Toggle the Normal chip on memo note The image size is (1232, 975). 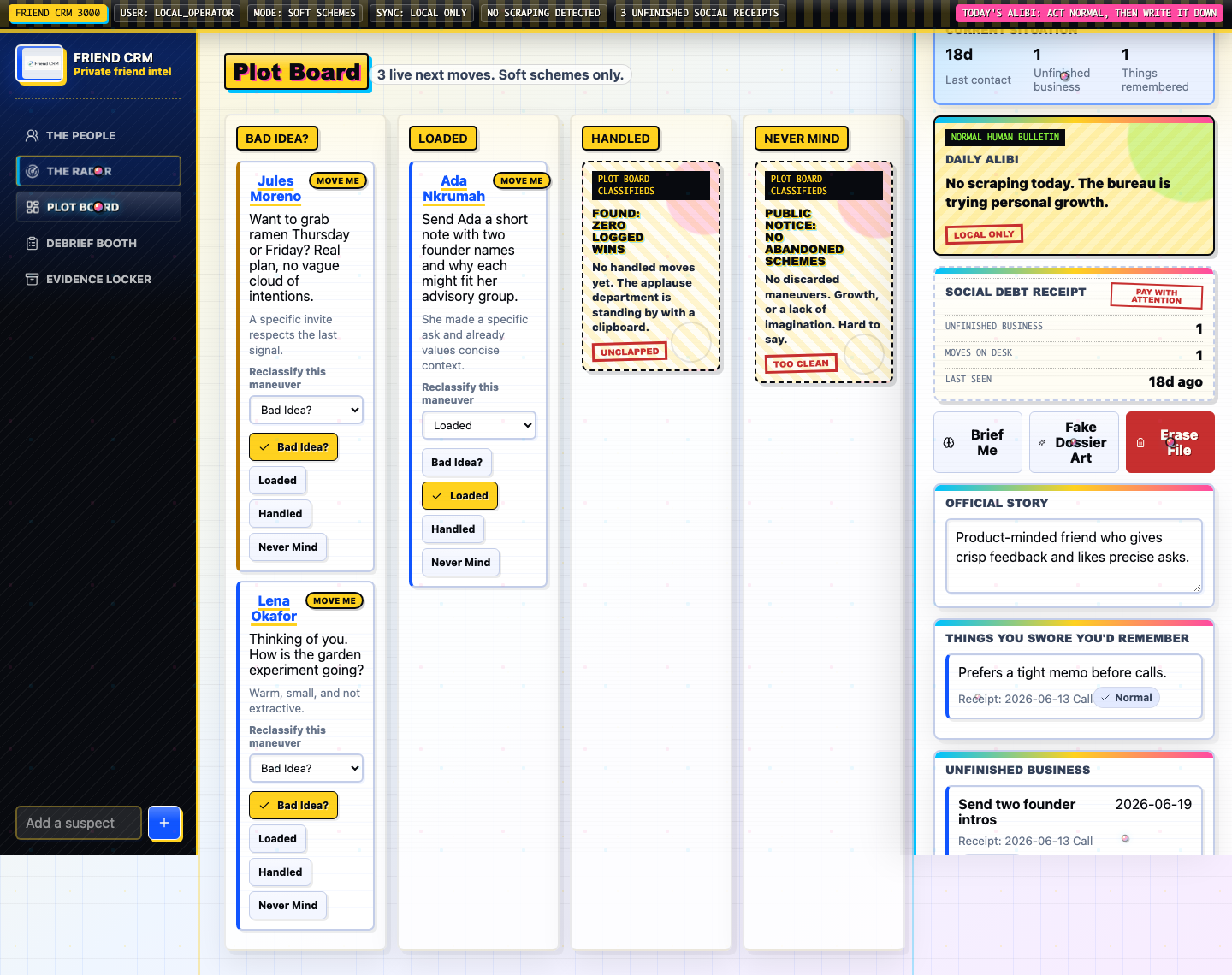click(1126, 698)
